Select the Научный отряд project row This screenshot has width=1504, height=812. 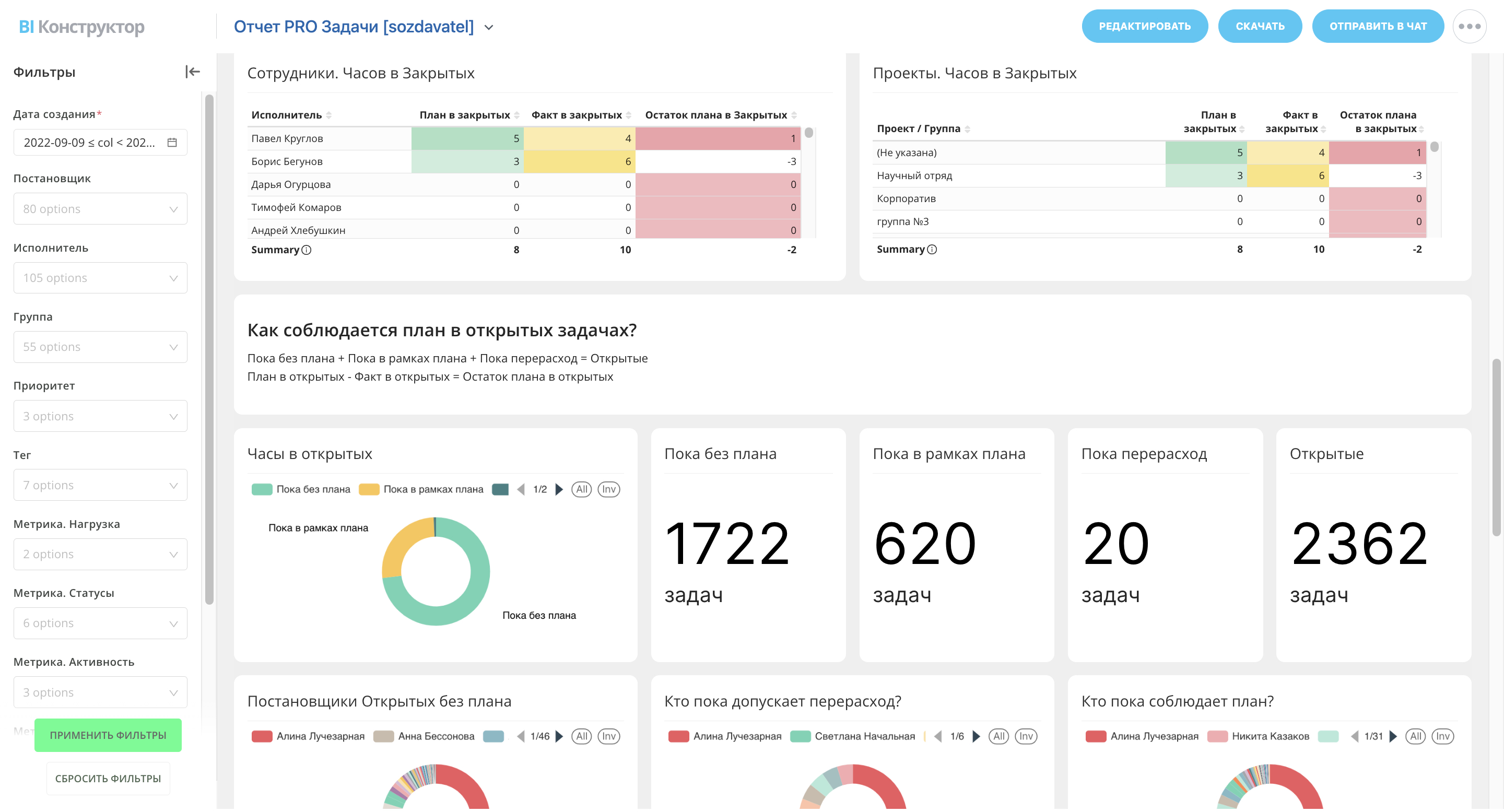(1149, 175)
